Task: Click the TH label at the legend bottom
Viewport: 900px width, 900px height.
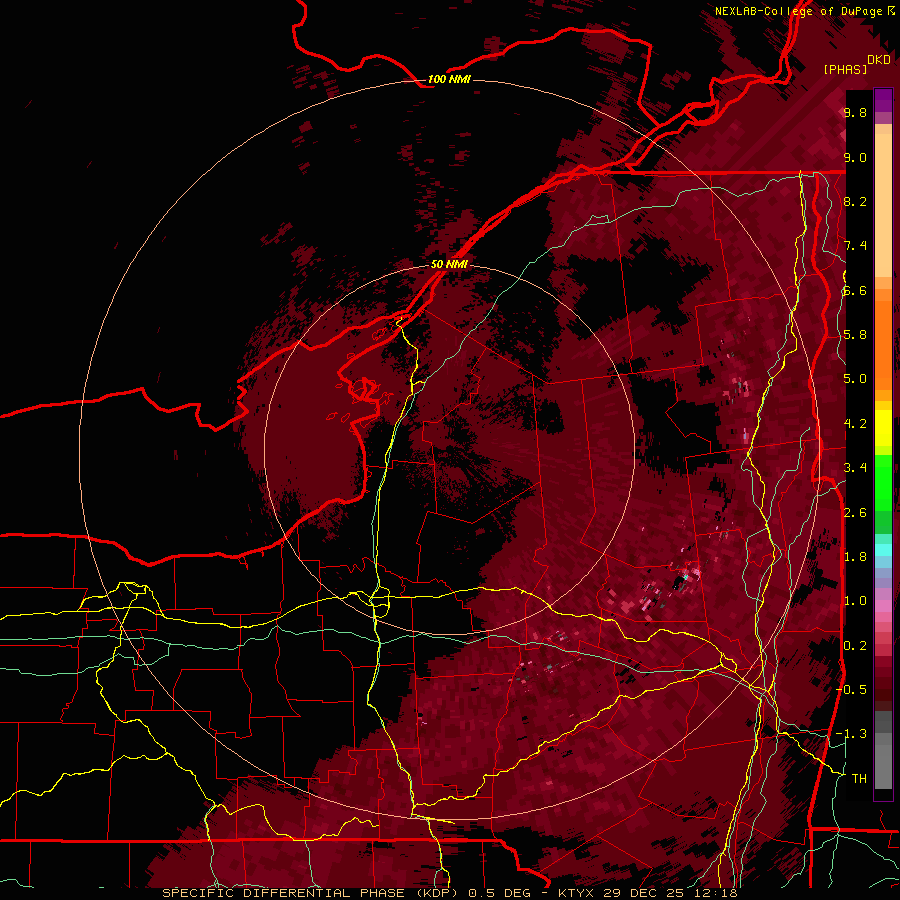Action: [859, 779]
